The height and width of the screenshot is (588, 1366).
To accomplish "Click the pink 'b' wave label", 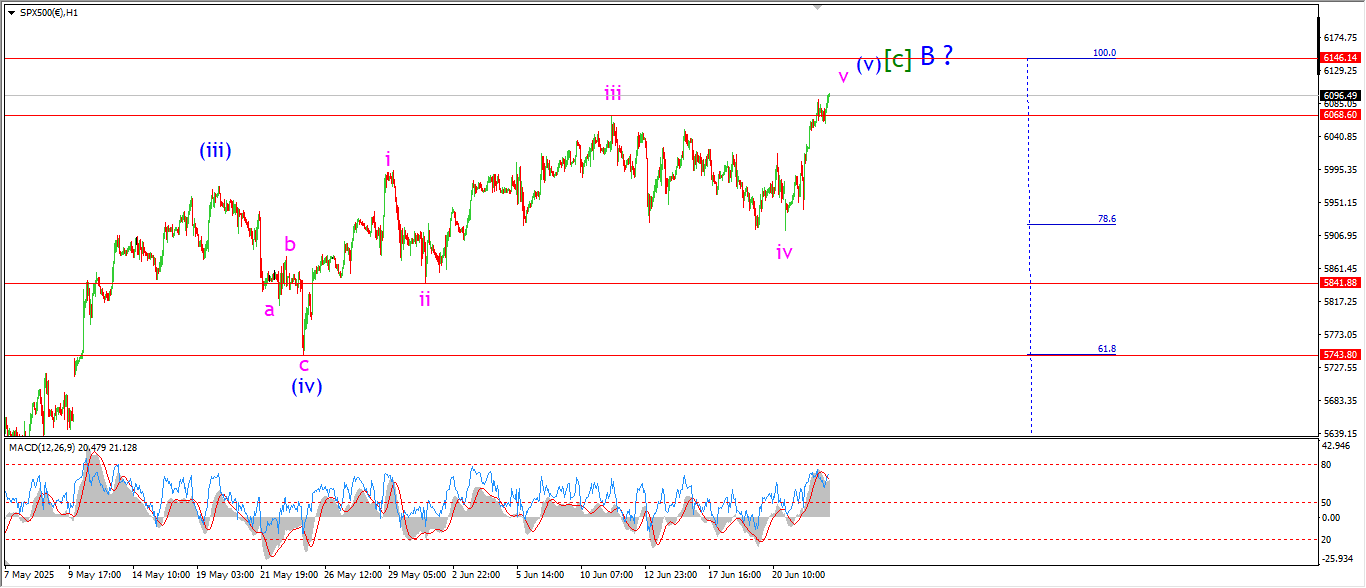I will pyautogui.click(x=290, y=244).
